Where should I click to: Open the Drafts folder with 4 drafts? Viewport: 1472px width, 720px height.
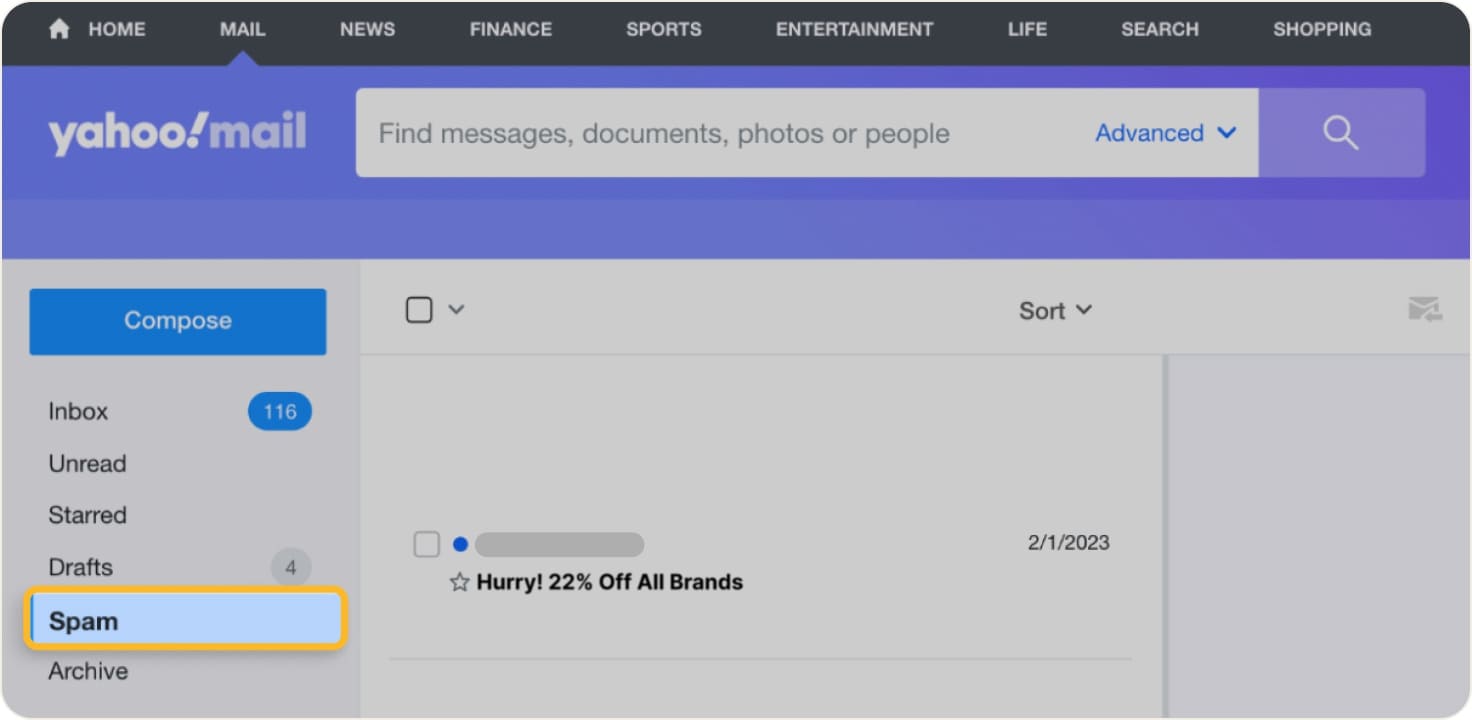[81, 567]
